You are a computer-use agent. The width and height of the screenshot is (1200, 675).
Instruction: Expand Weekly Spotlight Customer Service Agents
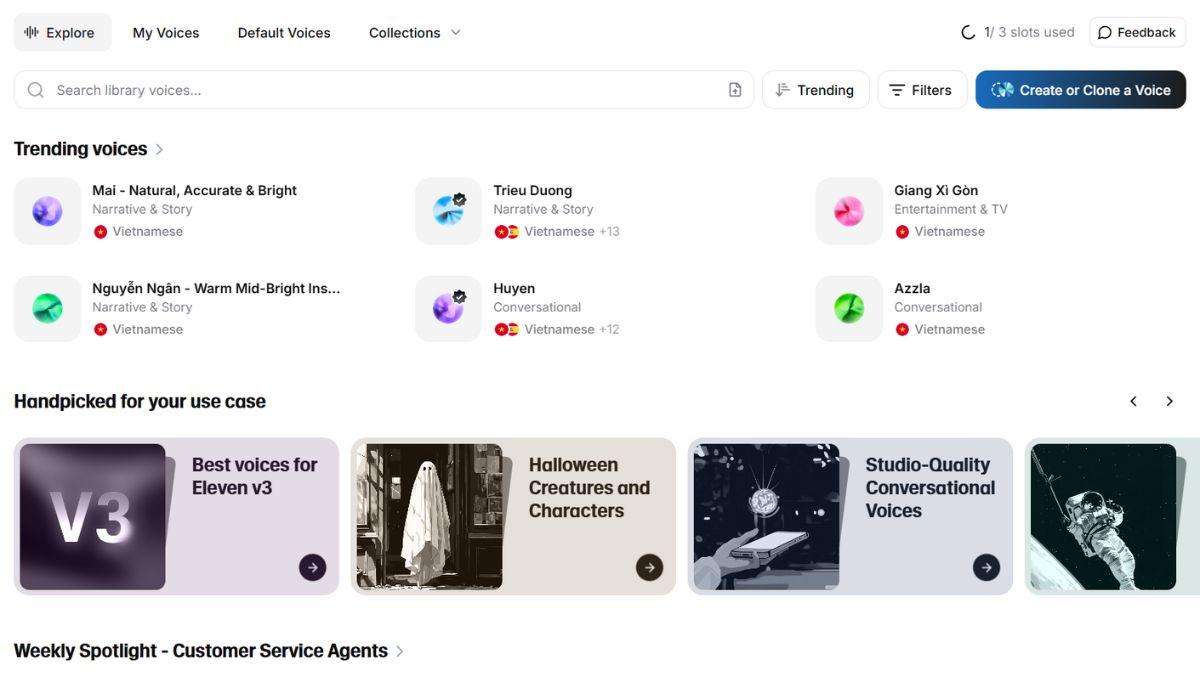[399, 651]
